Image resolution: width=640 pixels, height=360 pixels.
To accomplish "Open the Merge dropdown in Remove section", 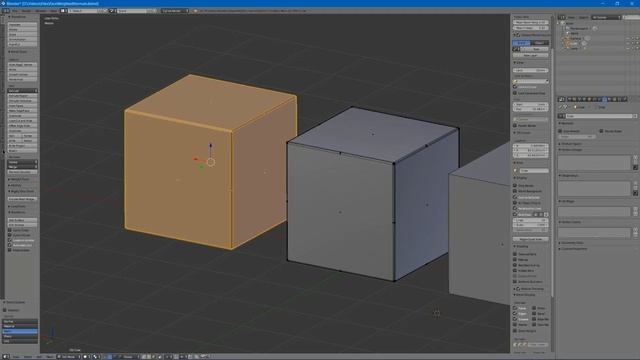I will point(22,167).
